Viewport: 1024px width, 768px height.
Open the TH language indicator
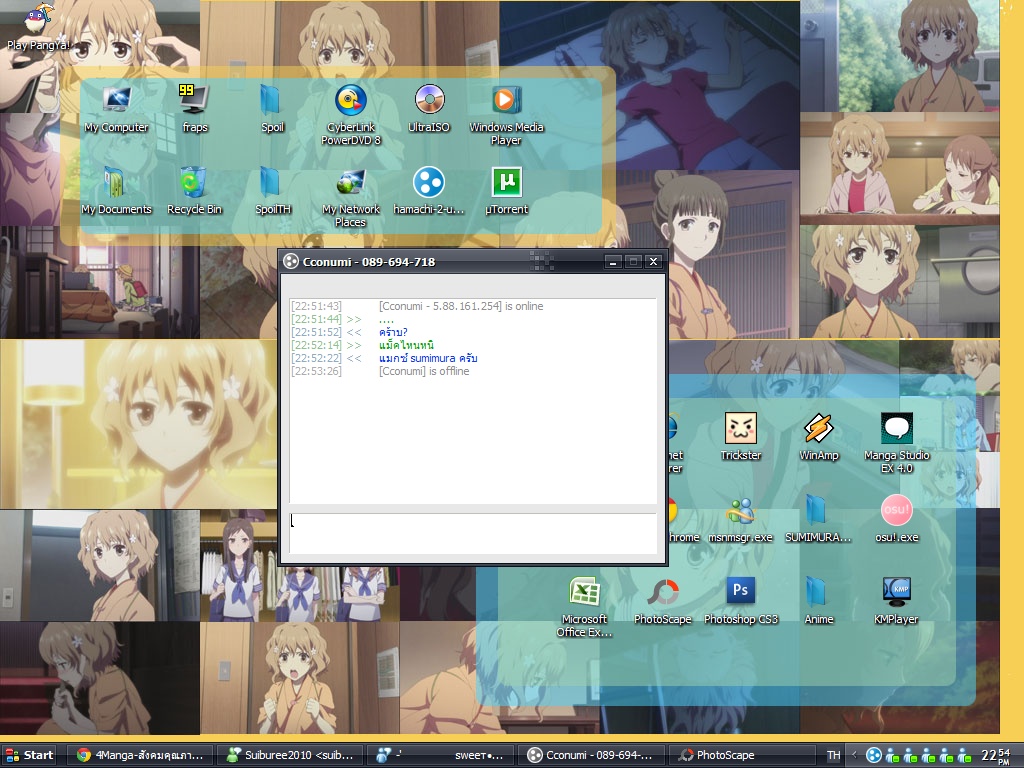point(833,755)
